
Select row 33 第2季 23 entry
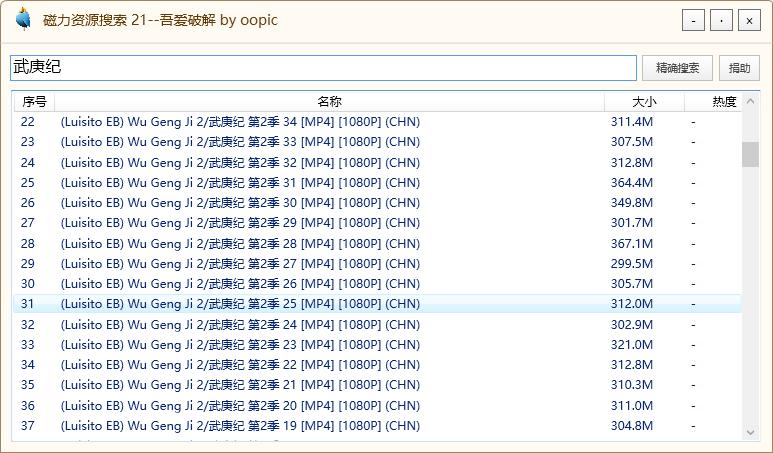pos(377,345)
